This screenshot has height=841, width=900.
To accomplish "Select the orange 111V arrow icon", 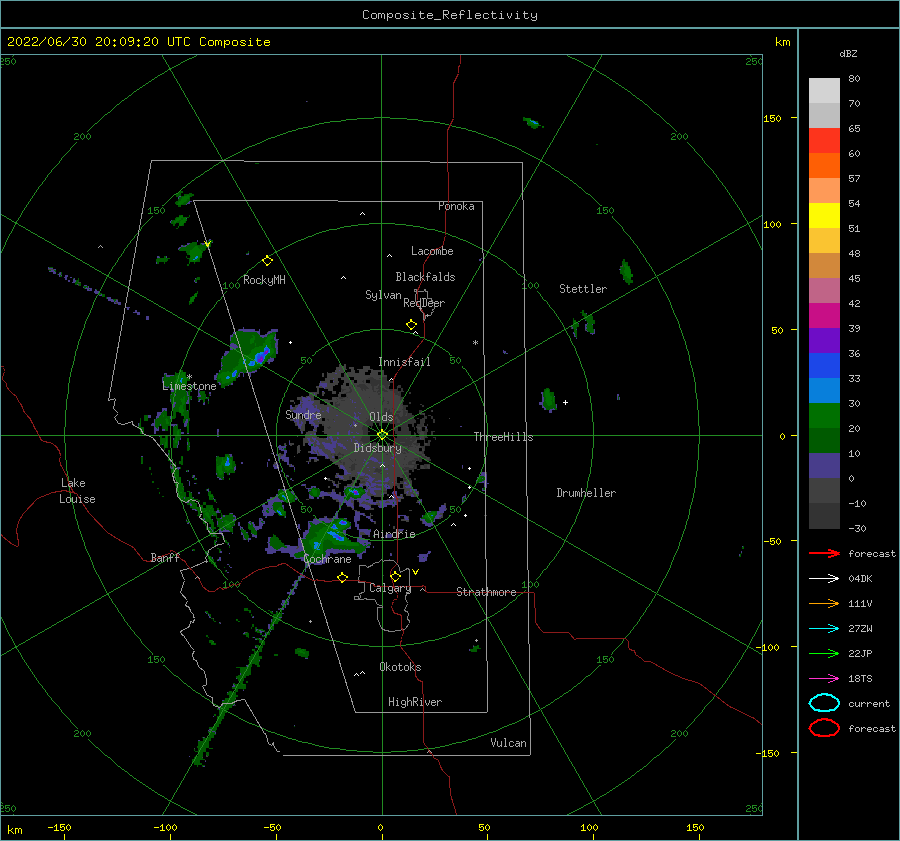I will (824, 603).
